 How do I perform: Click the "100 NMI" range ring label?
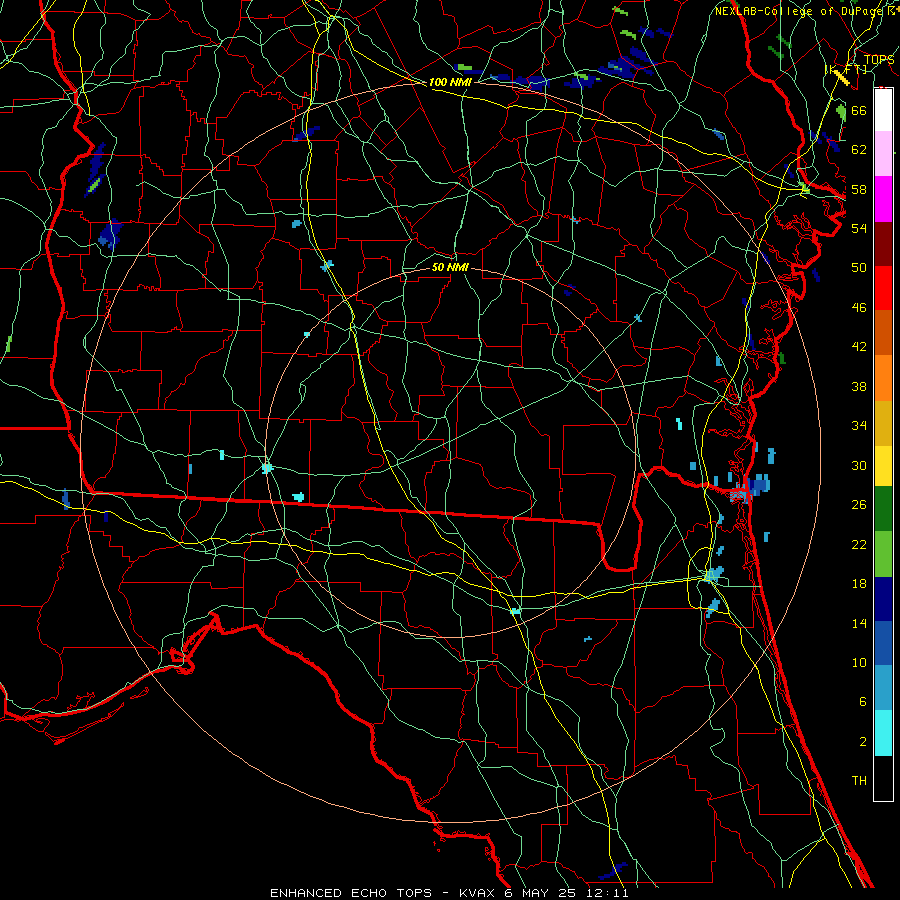tap(450, 83)
